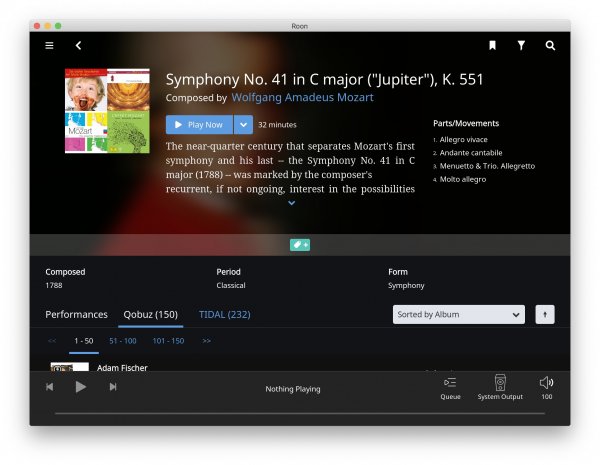Image resolution: width=600 pixels, height=465 pixels.
Task: Open the Play Now options dropdown arrow
Action: pyautogui.click(x=243, y=125)
